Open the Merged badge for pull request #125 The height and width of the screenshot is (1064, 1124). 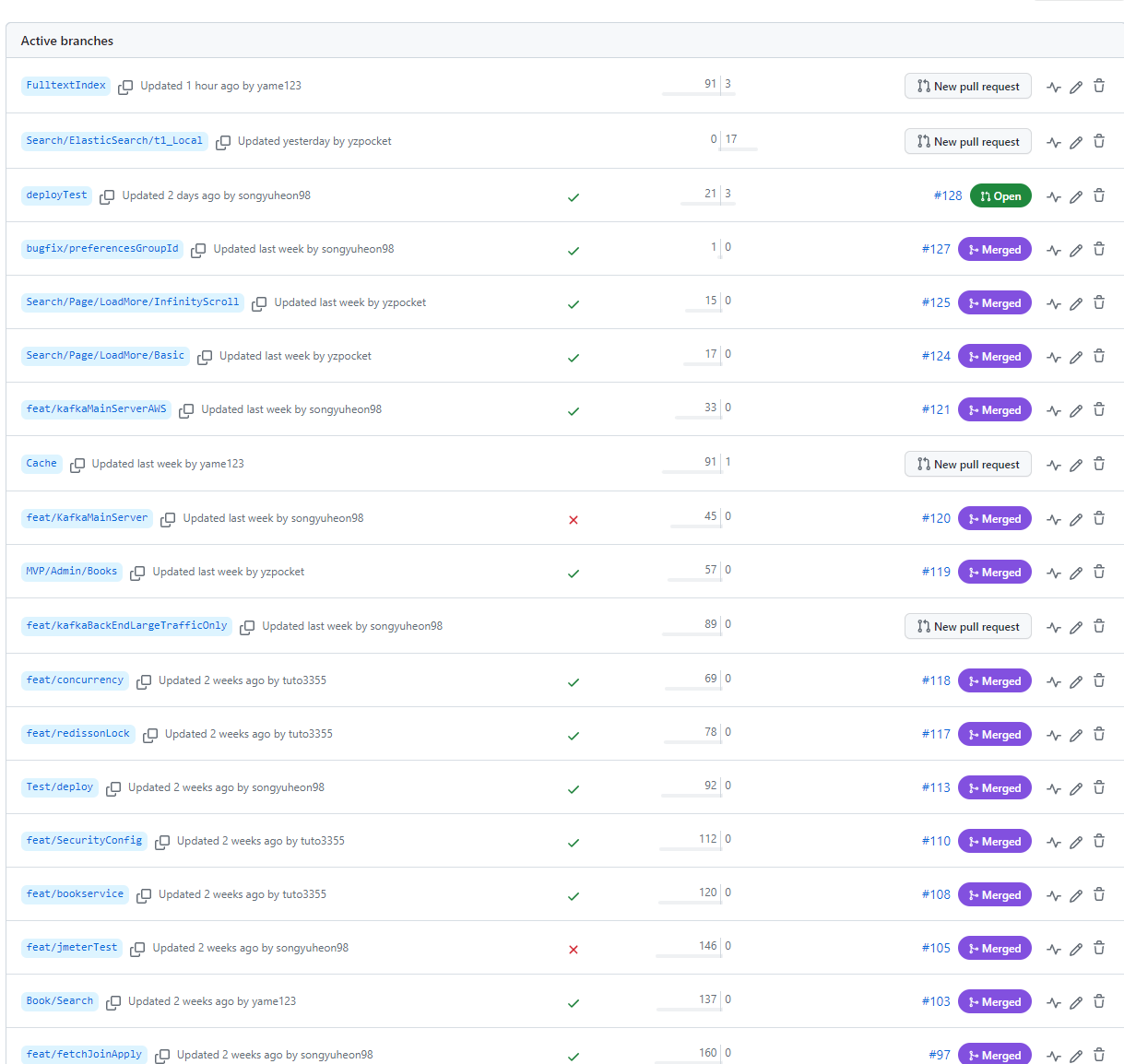pyautogui.click(x=995, y=303)
